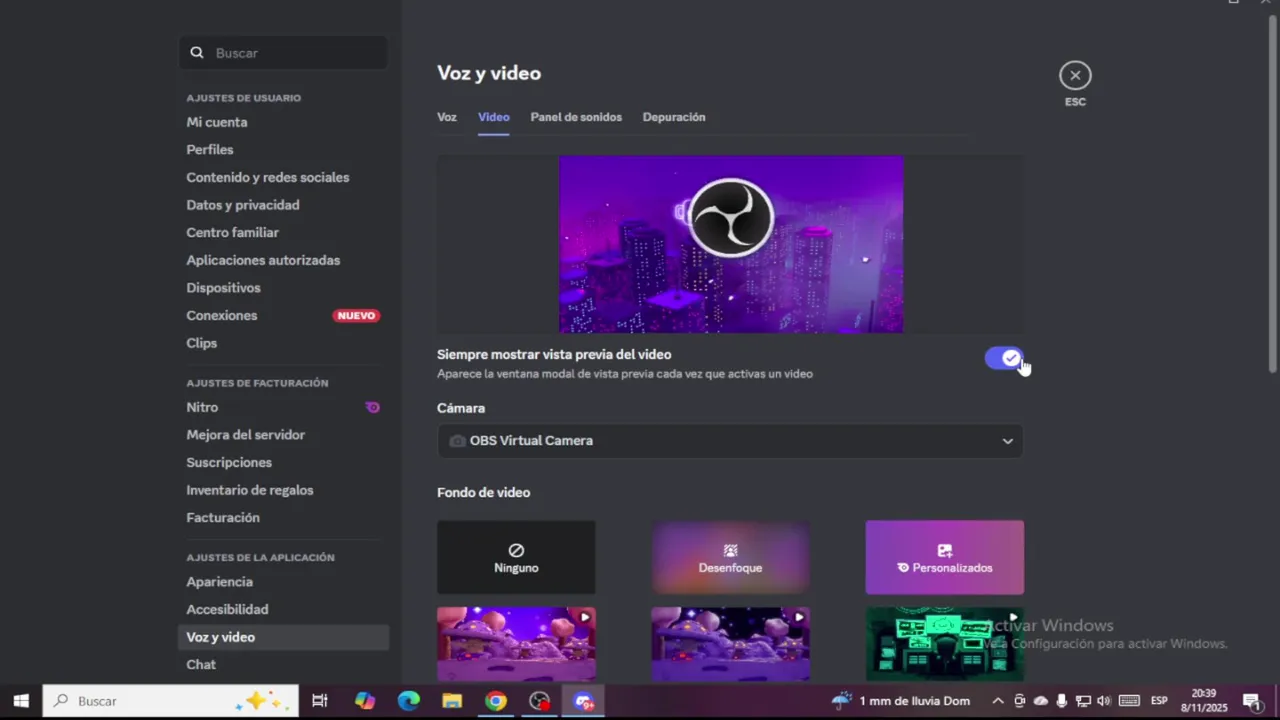Click the ESP language indicator
1280x720 pixels.
point(1159,701)
